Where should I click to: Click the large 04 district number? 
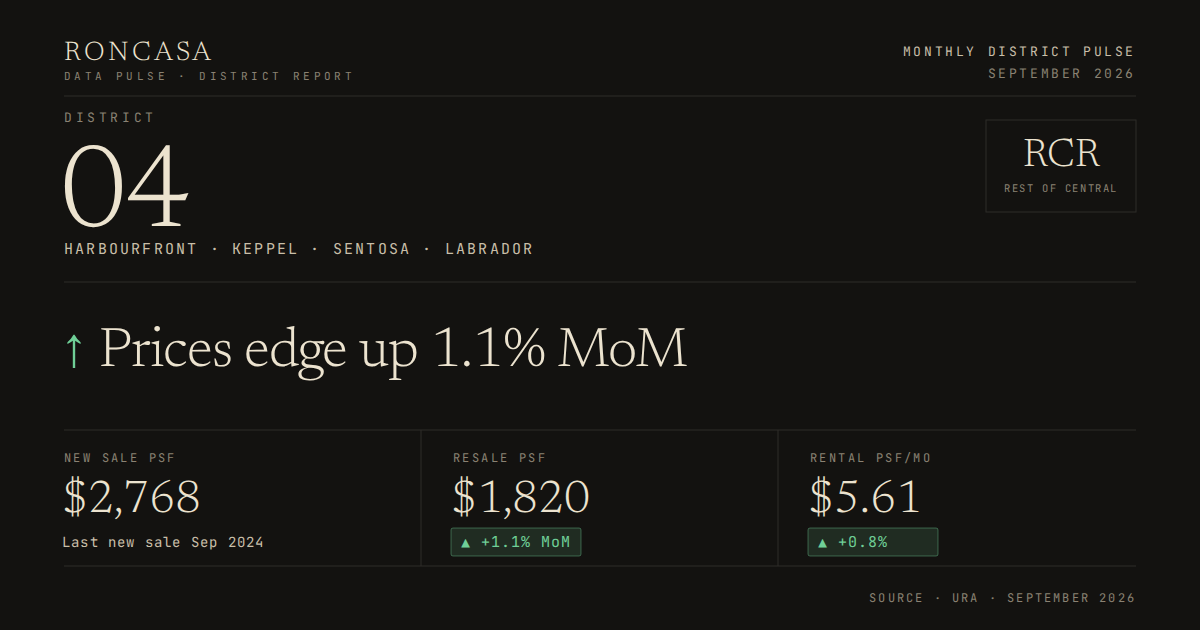tap(126, 188)
